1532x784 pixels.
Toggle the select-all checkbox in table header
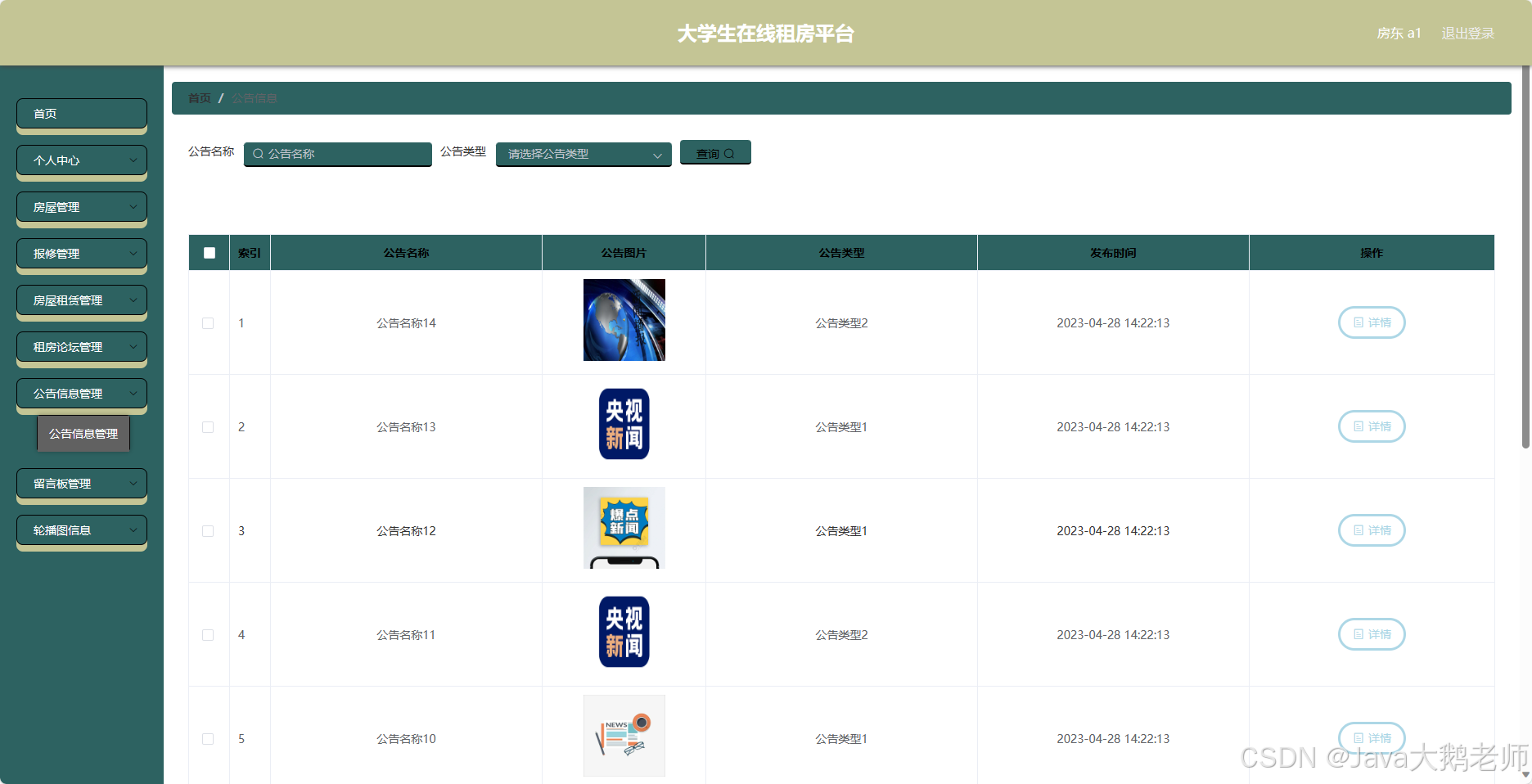(x=210, y=253)
